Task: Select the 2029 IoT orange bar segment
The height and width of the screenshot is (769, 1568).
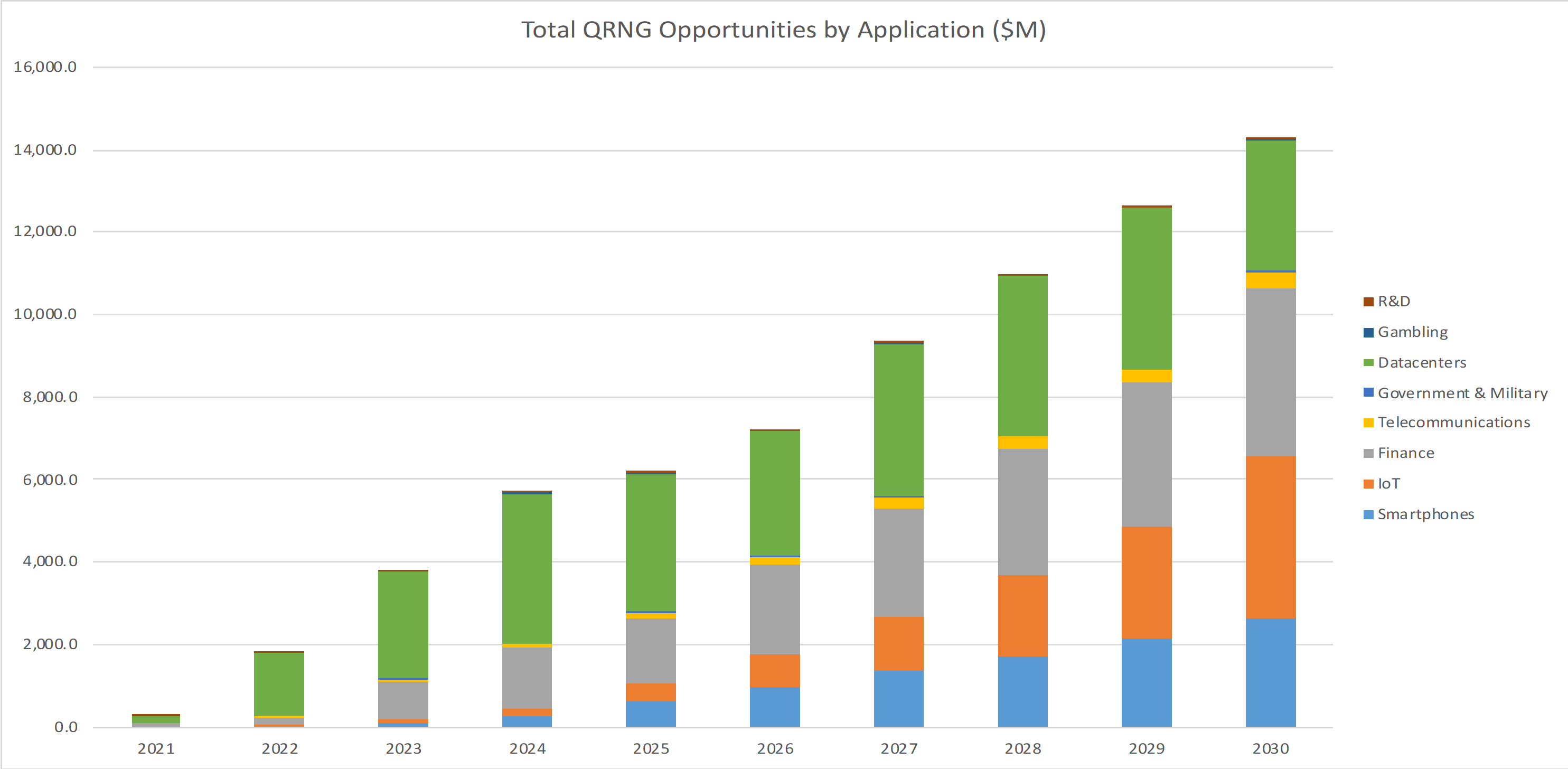Action: pyautogui.click(x=1147, y=583)
